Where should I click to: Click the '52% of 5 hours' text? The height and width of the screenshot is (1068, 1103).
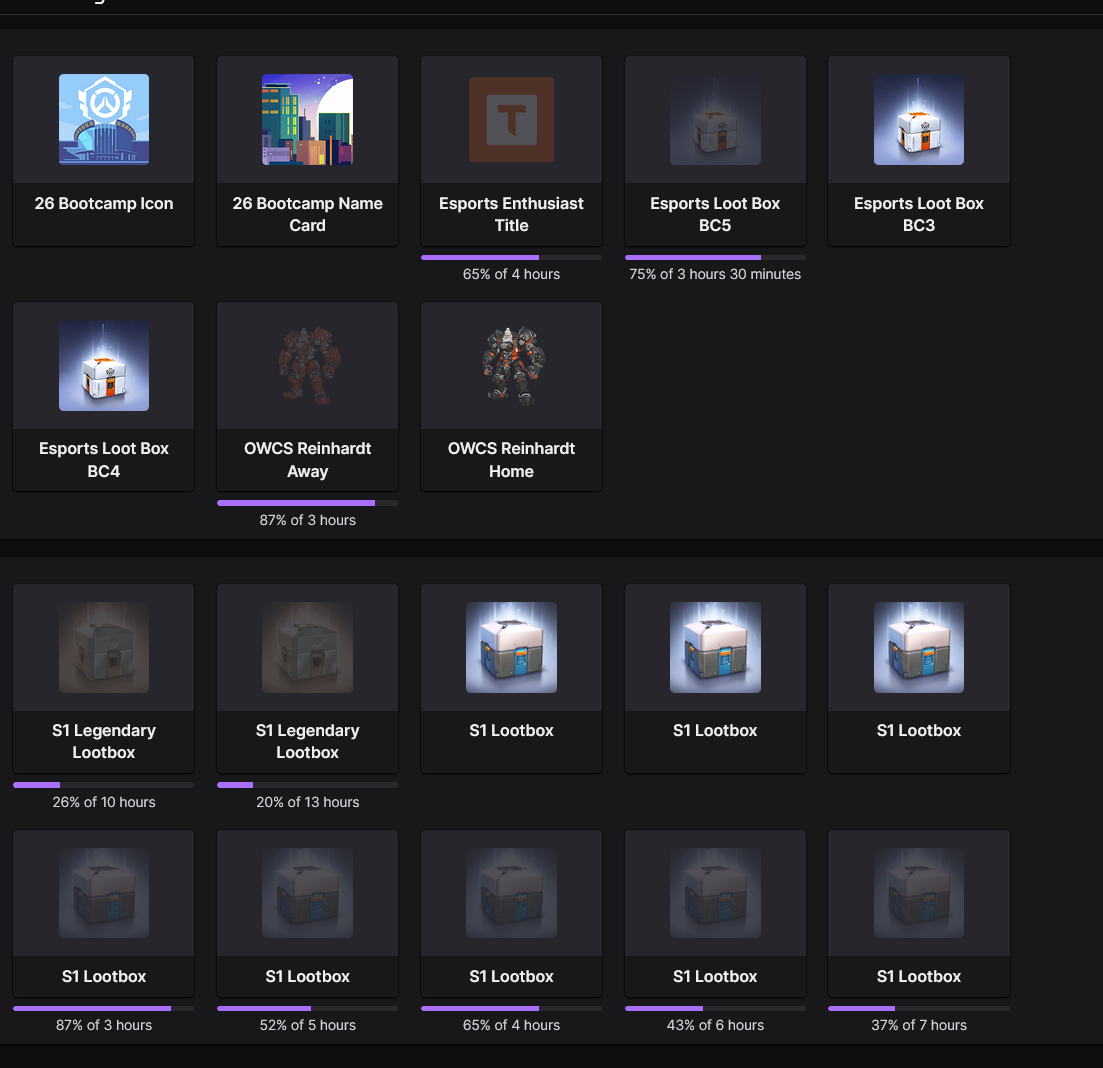coord(307,1025)
